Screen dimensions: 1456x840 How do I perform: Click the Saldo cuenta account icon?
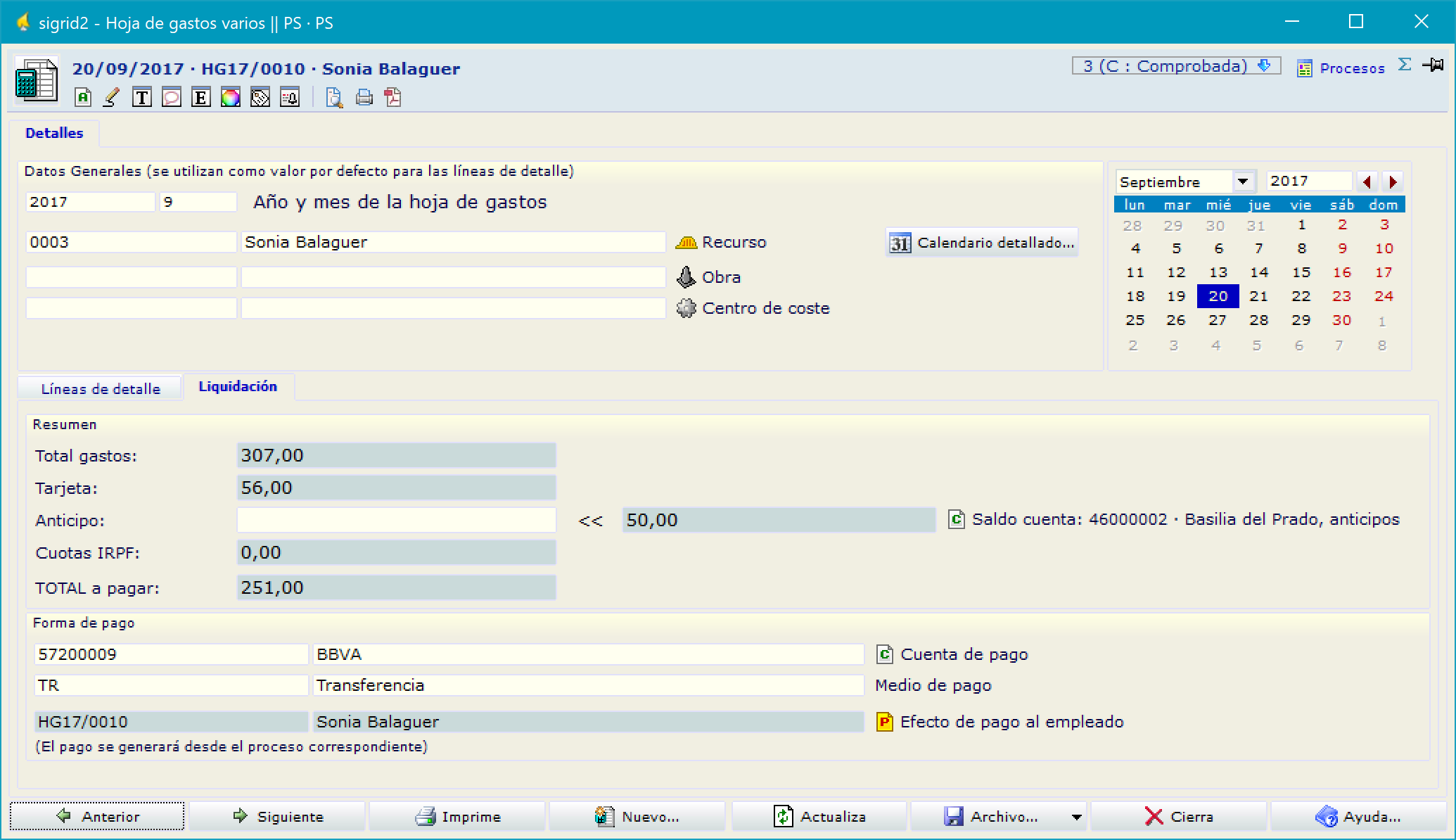point(956,519)
